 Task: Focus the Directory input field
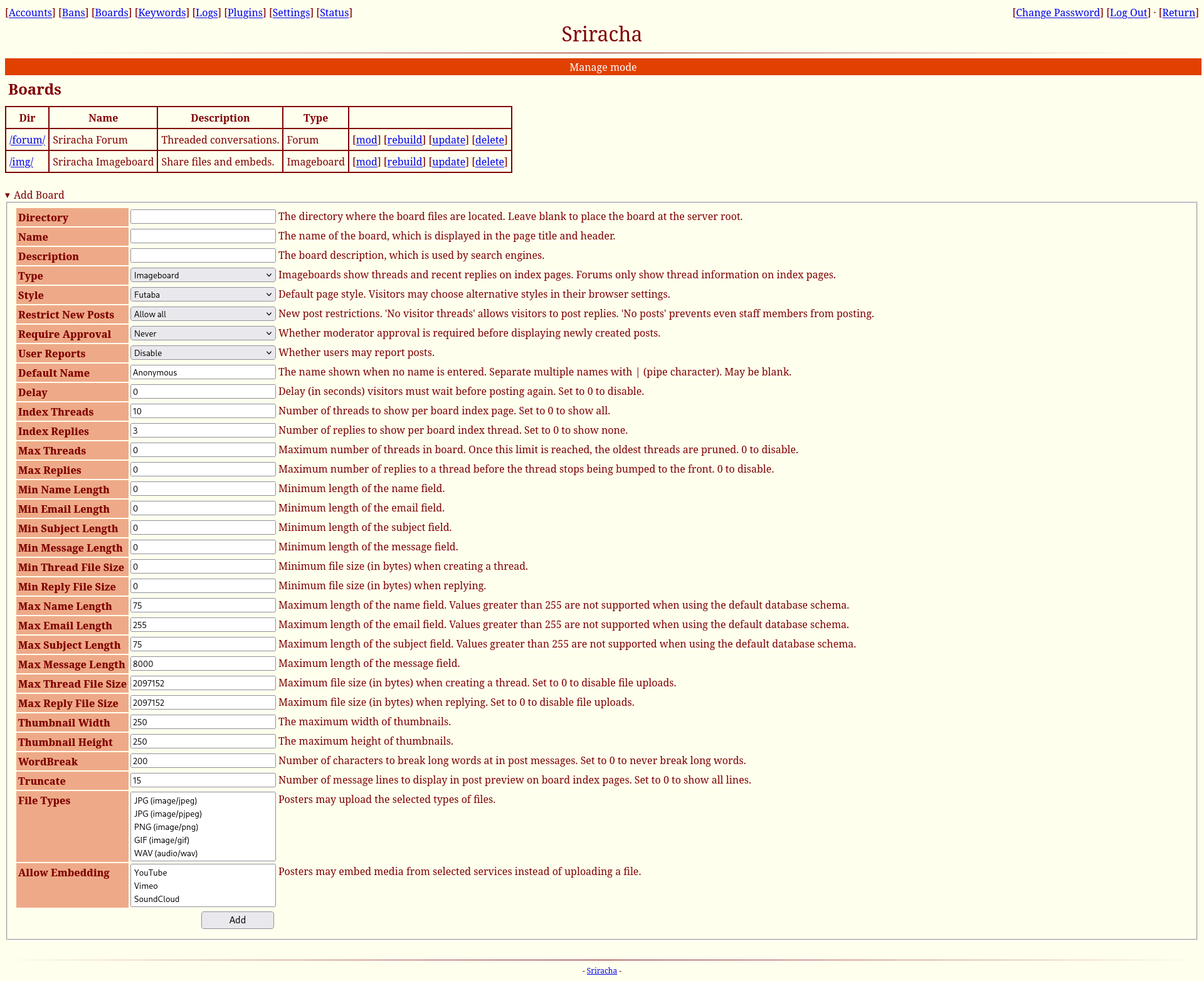click(x=203, y=217)
